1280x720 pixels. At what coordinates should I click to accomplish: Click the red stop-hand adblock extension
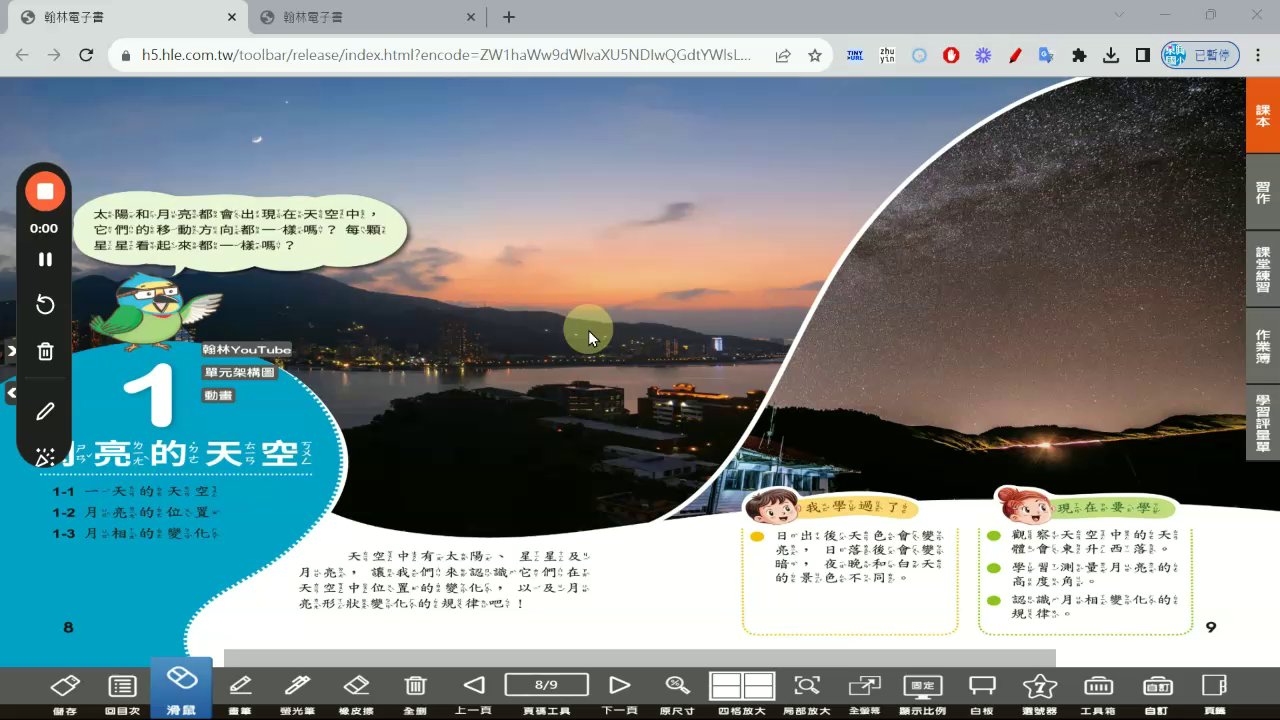click(951, 56)
